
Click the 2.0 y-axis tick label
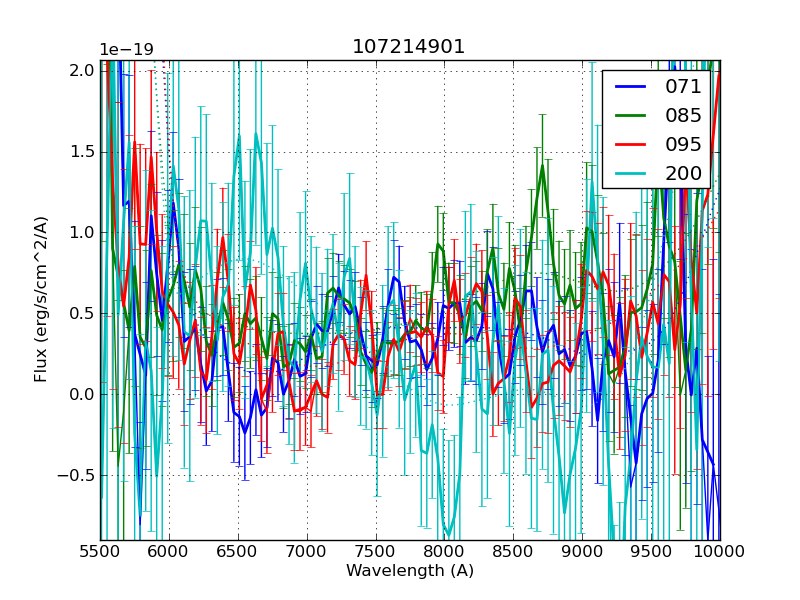pos(82,70)
